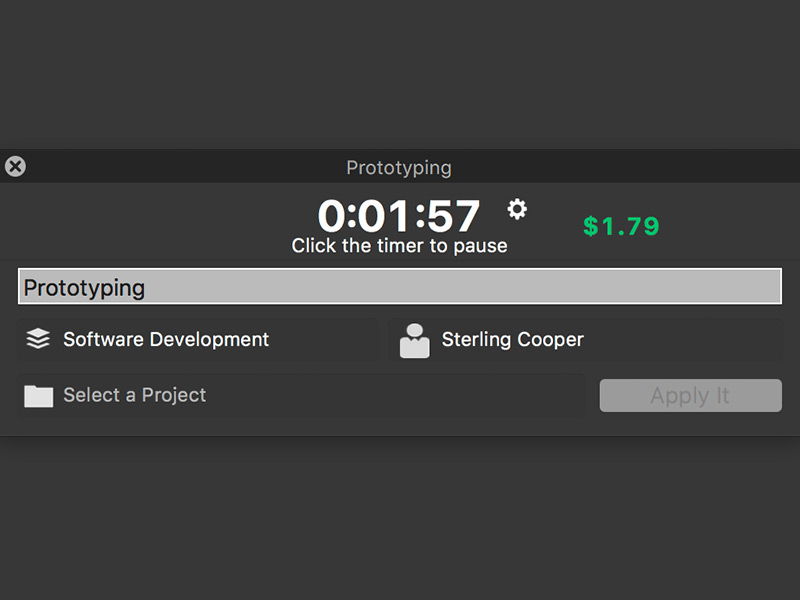Viewport: 800px width, 600px height.
Task: Click the "Click the timer to pause" hint
Action: [399, 246]
